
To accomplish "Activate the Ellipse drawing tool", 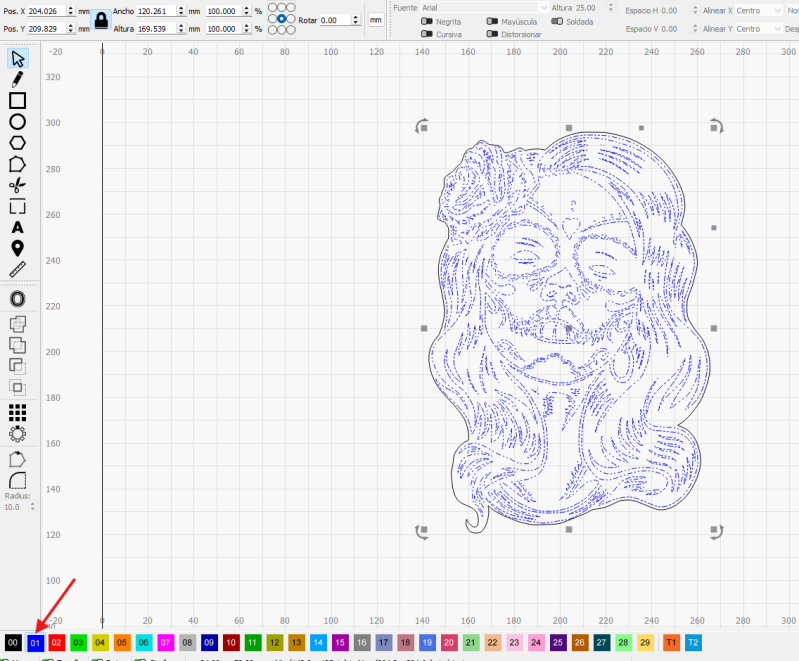I will 17,121.
